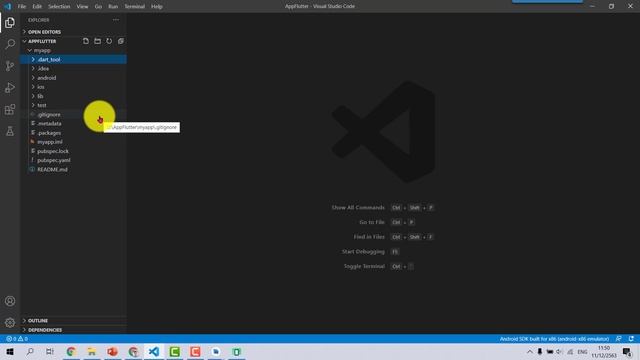Expand the OUTLINE section
The width and height of the screenshot is (640, 360).
click(x=73, y=320)
